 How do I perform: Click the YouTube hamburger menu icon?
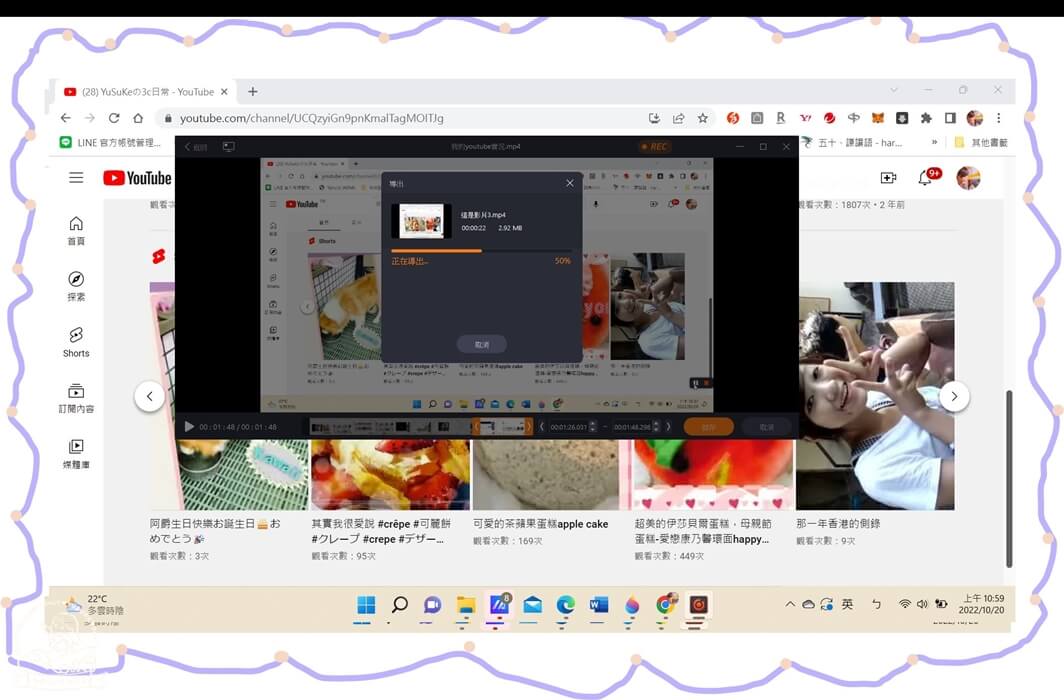pos(76,177)
